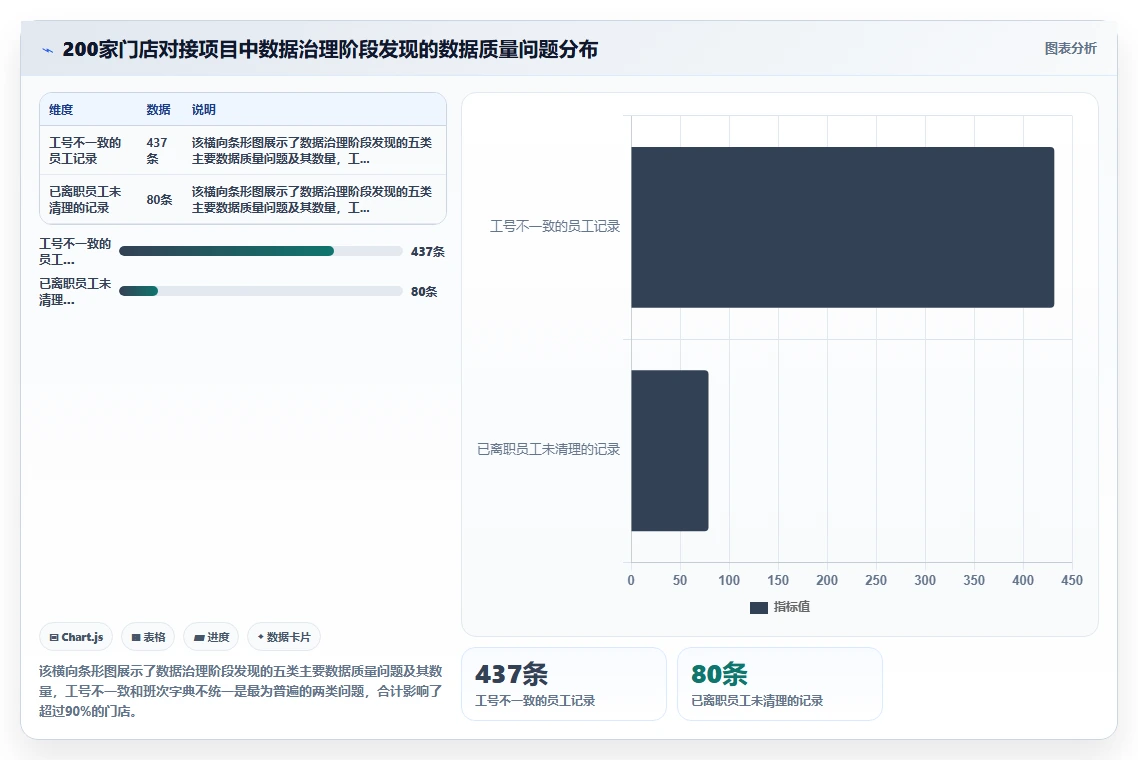Viewport: 1138px width, 760px height.
Task: Toggle the 指标值 legend color box
Action: (758, 608)
